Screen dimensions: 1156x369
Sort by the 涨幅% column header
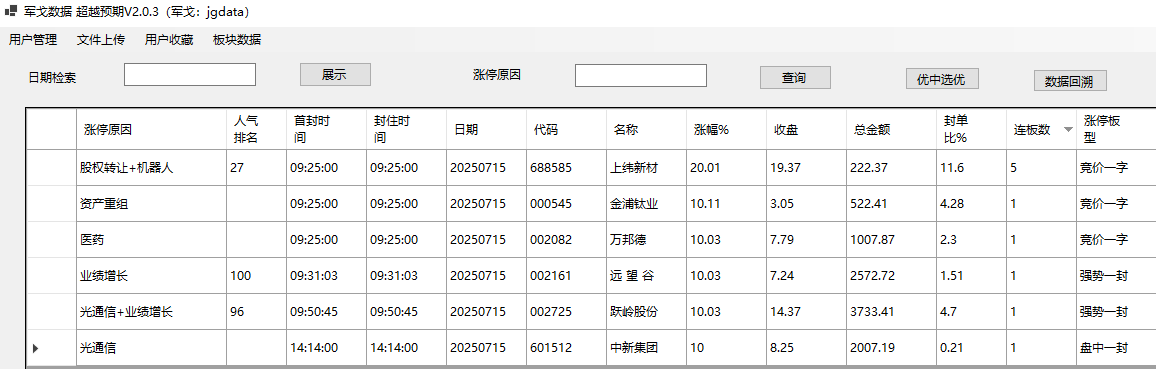[x=725, y=129]
